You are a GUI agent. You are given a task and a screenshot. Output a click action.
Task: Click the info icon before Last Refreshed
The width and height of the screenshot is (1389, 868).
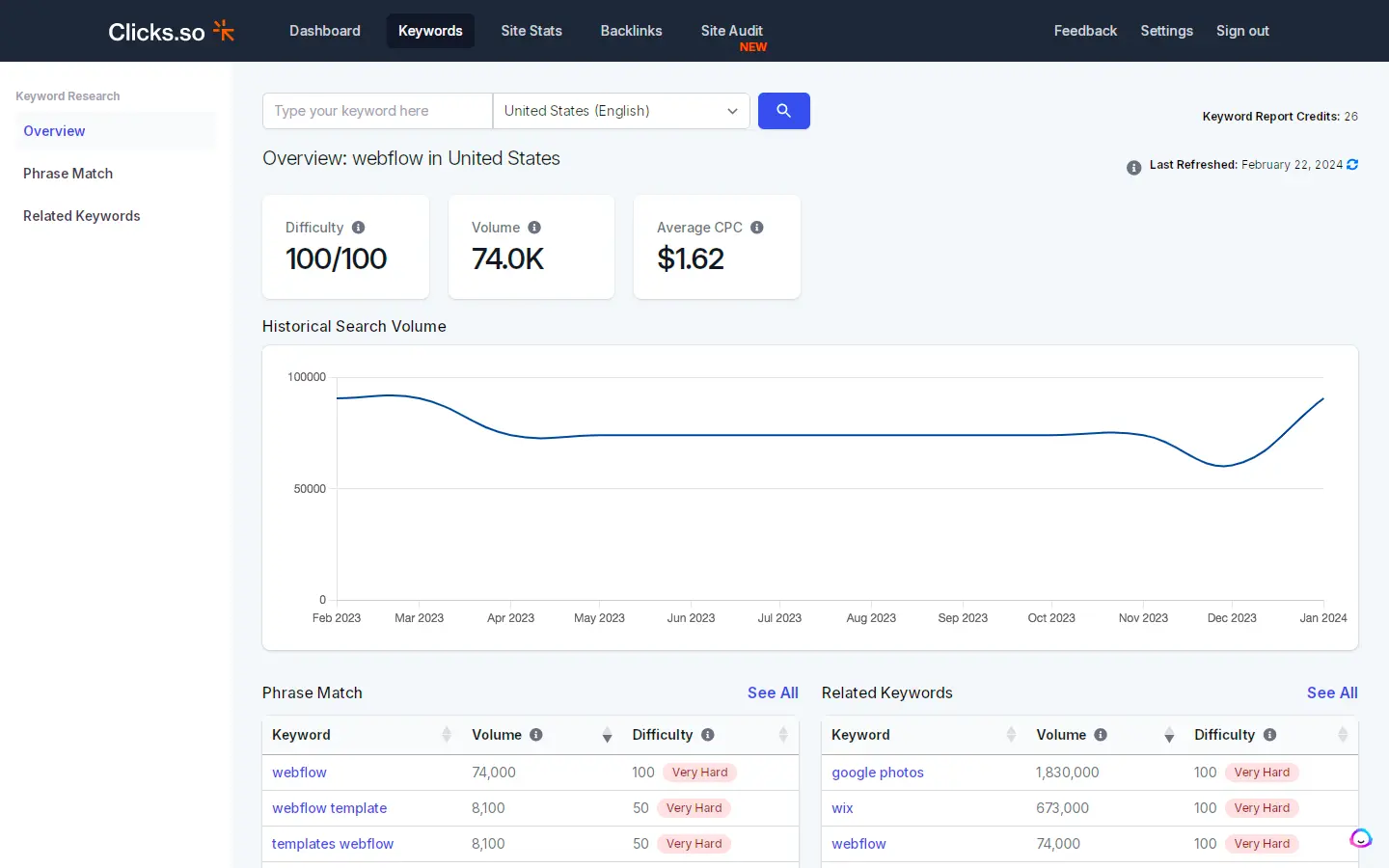point(1134,168)
